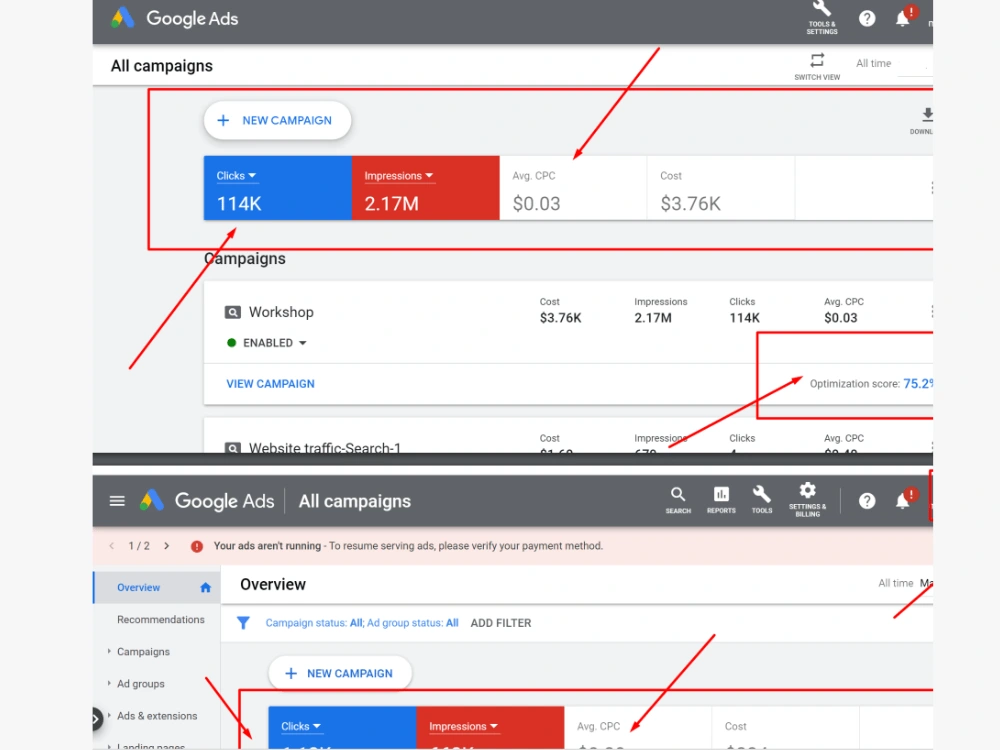Click the Optimization score 75.2% link

pyautogui.click(x=918, y=383)
